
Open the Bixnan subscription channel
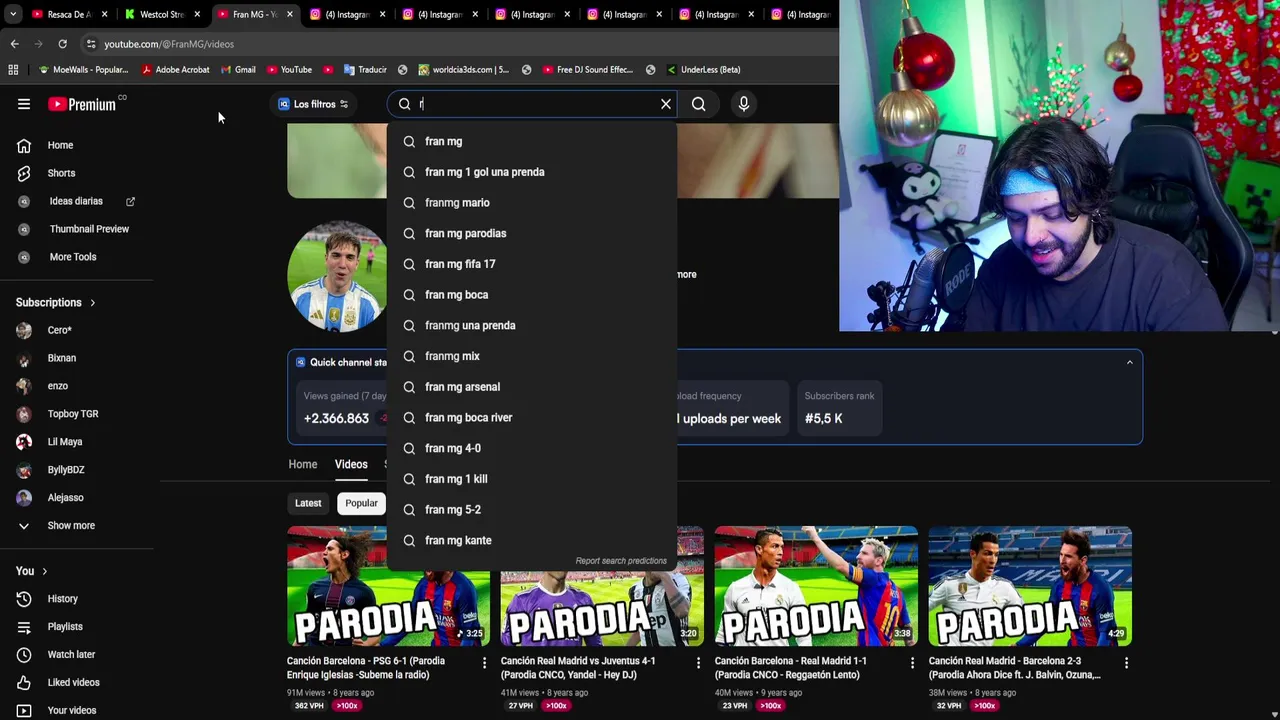(x=61, y=358)
